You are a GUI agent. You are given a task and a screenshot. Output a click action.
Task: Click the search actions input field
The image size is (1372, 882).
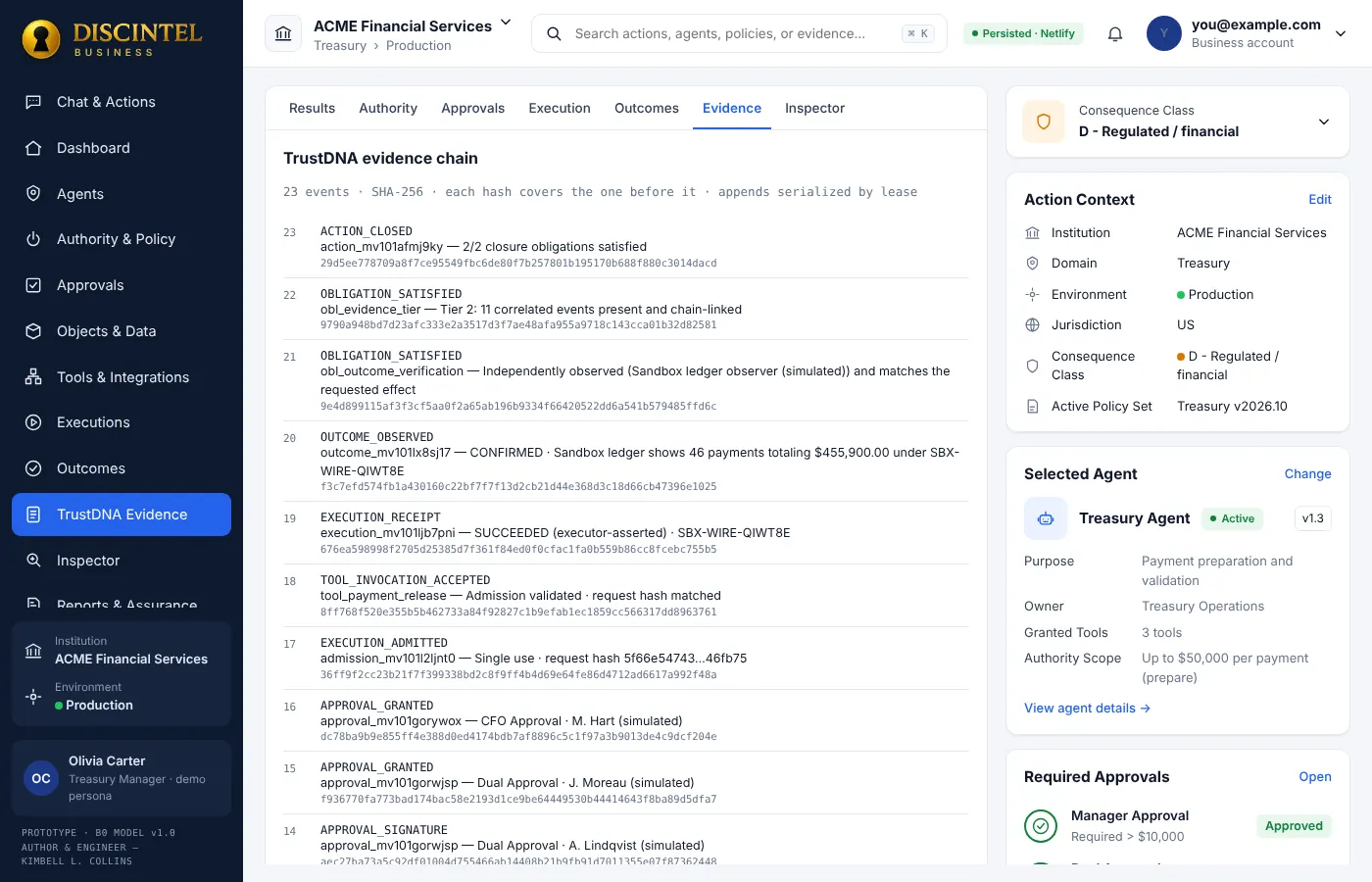click(739, 33)
